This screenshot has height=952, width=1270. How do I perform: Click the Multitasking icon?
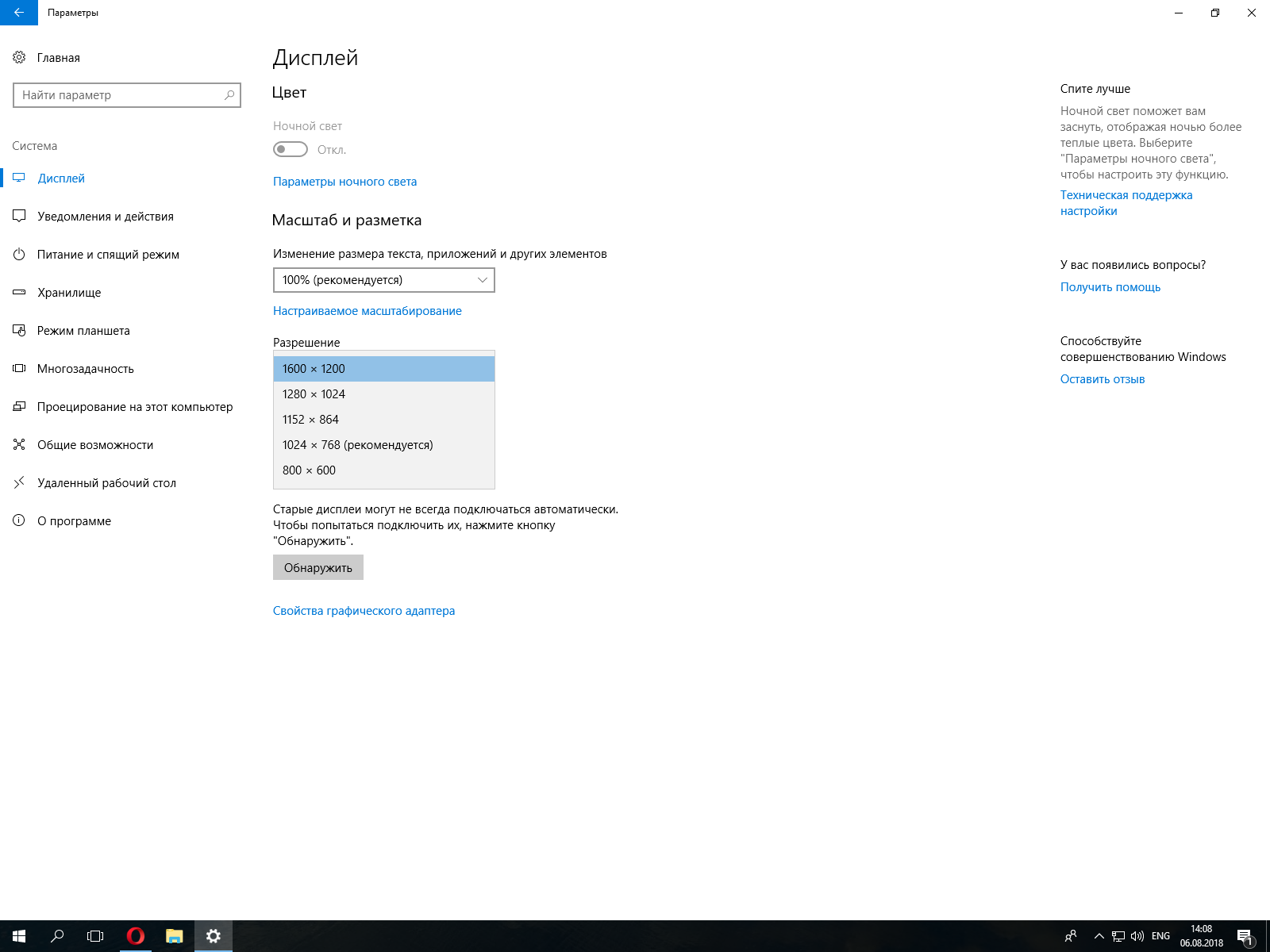coord(19,368)
